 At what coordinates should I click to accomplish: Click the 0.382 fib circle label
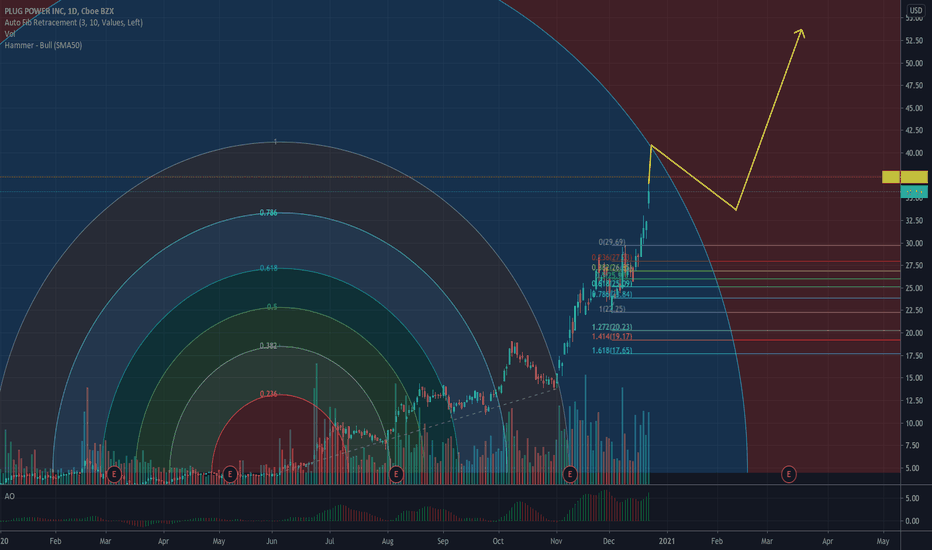pos(268,345)
